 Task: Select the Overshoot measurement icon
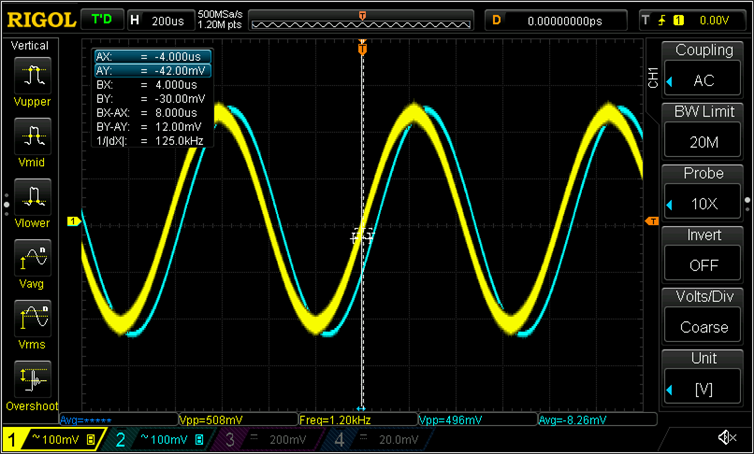(33, 382)
